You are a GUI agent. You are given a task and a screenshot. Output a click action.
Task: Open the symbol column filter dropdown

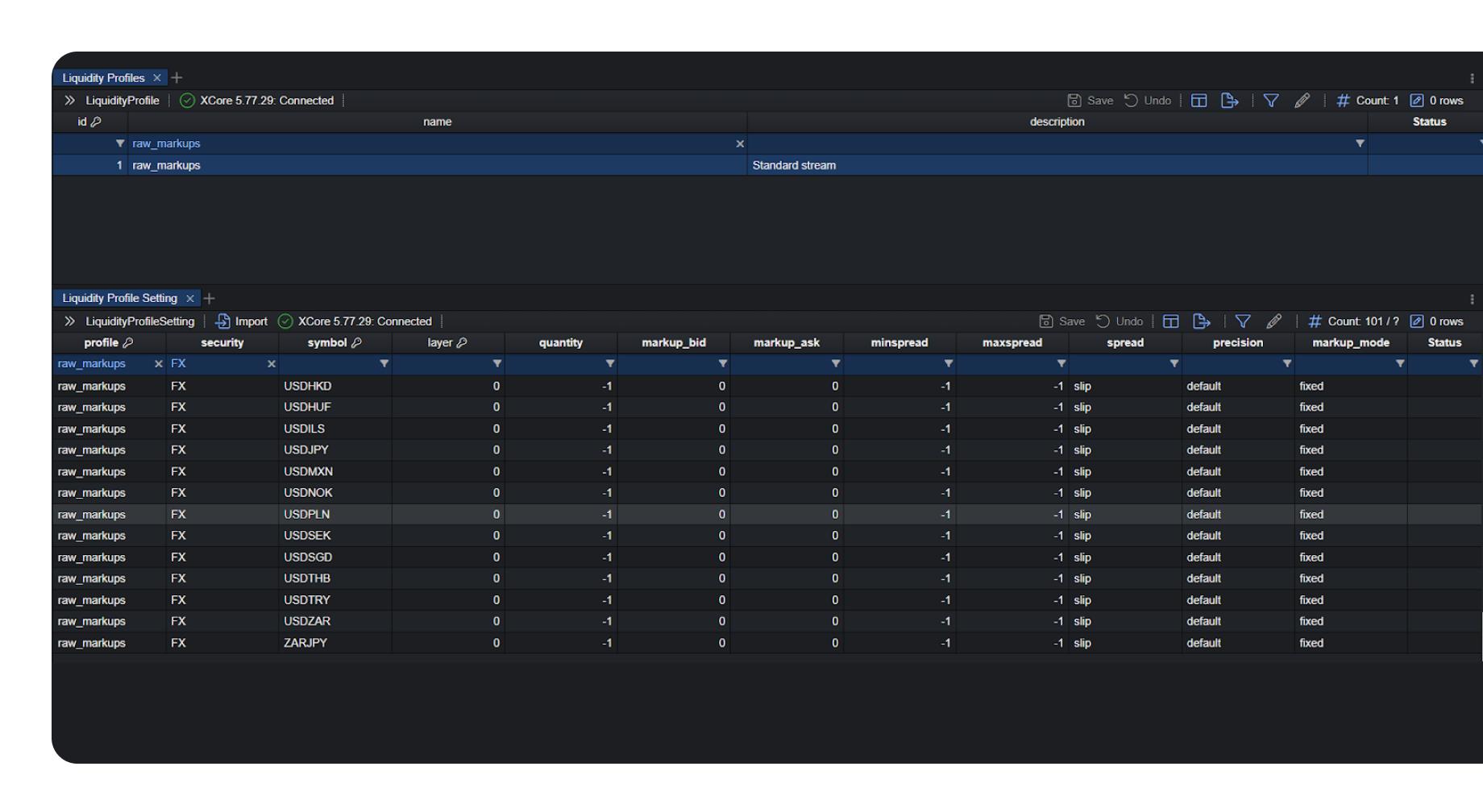coord(384,364)
